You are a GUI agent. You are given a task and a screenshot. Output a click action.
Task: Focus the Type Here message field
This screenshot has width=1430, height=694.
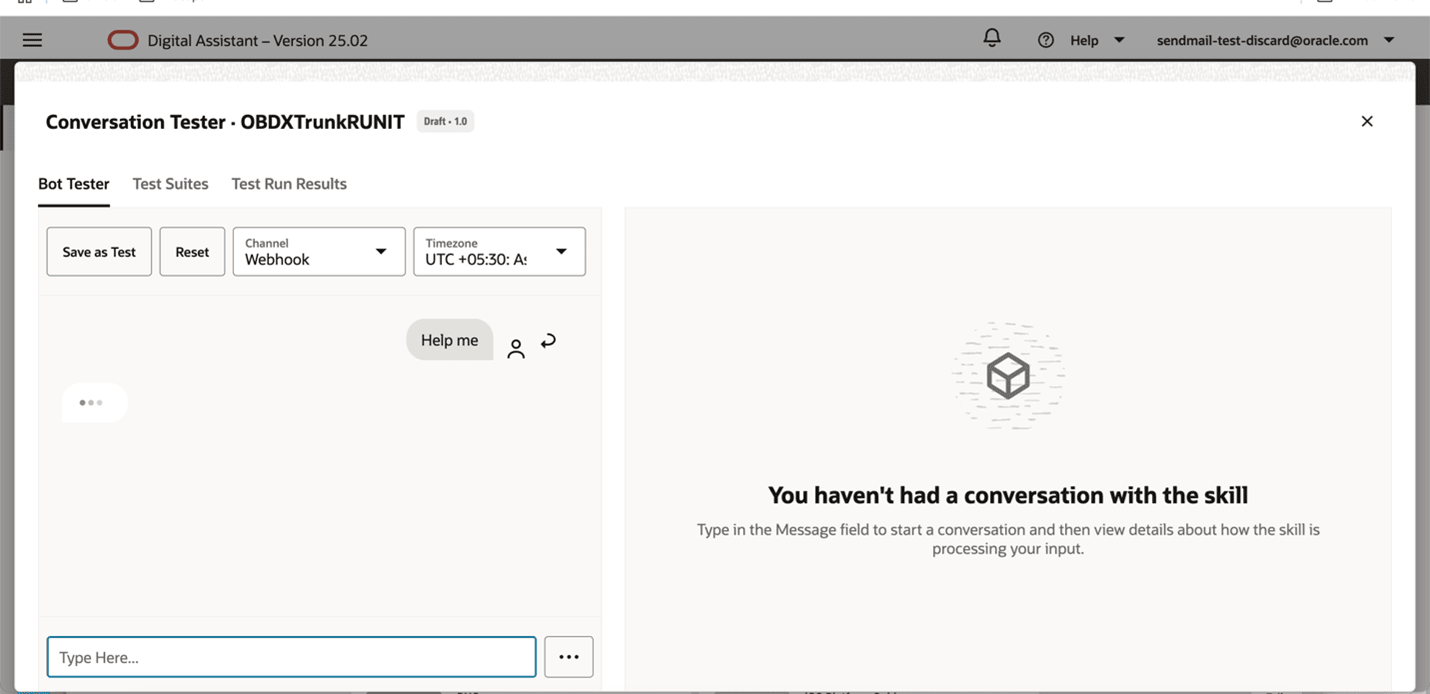(x=292, y=657)
